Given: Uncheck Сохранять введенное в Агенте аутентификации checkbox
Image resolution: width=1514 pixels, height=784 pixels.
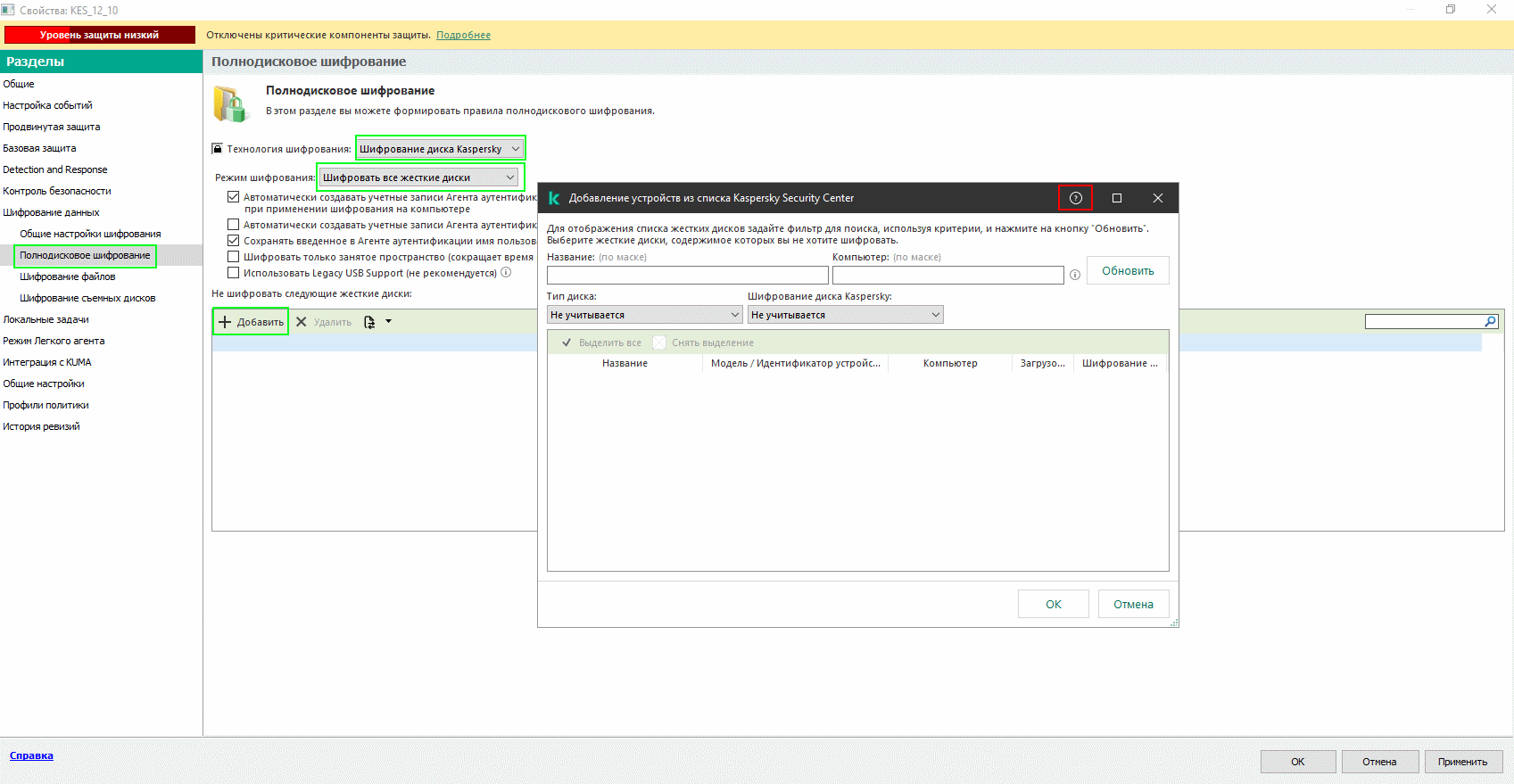Looking at the screenshot, I should (234, 241).
